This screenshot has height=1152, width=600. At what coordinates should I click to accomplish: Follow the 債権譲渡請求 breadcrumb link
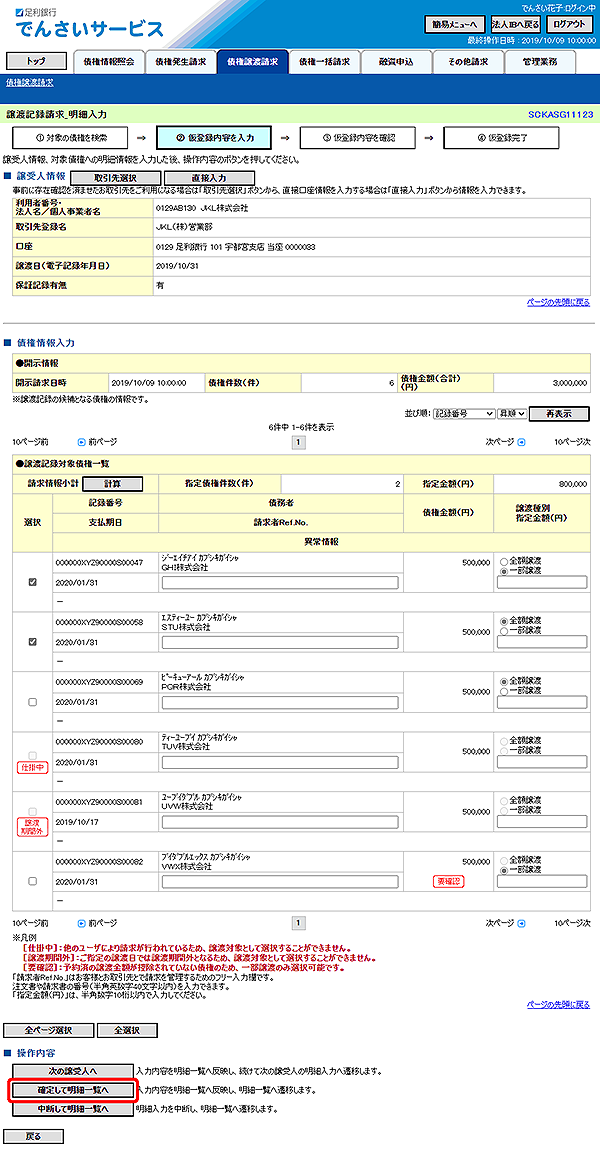point(29,82)
